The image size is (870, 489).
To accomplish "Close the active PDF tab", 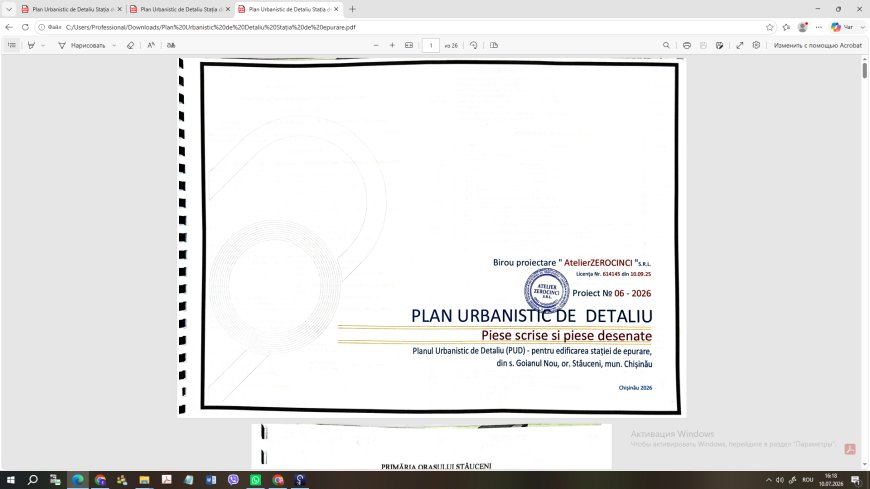I will click(x=336, y=9).
